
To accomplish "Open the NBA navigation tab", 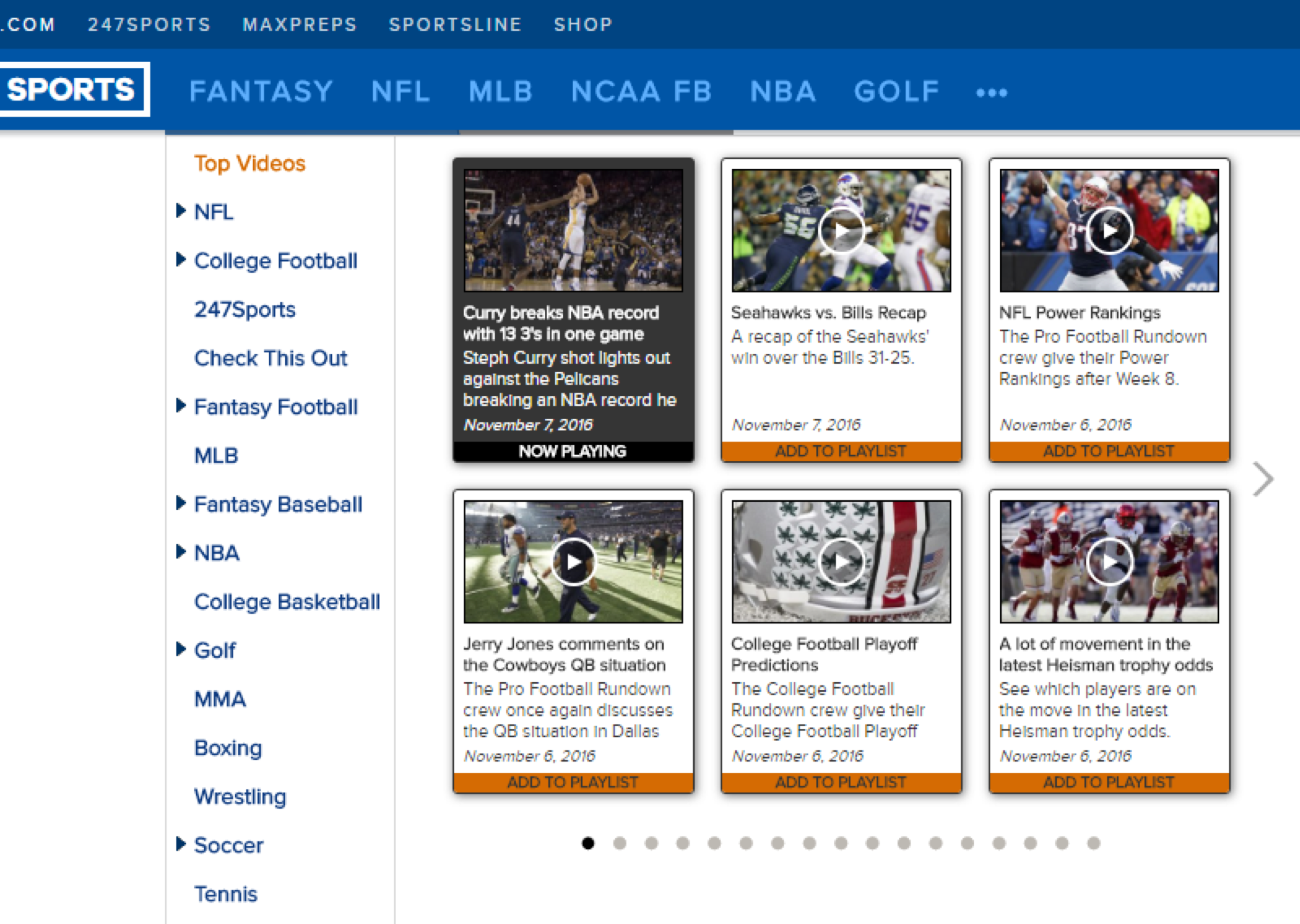I will [783, 92].
